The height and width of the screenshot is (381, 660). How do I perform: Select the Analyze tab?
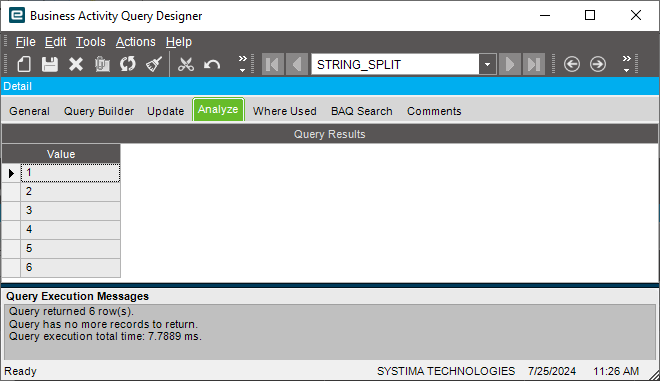(218, 109)
